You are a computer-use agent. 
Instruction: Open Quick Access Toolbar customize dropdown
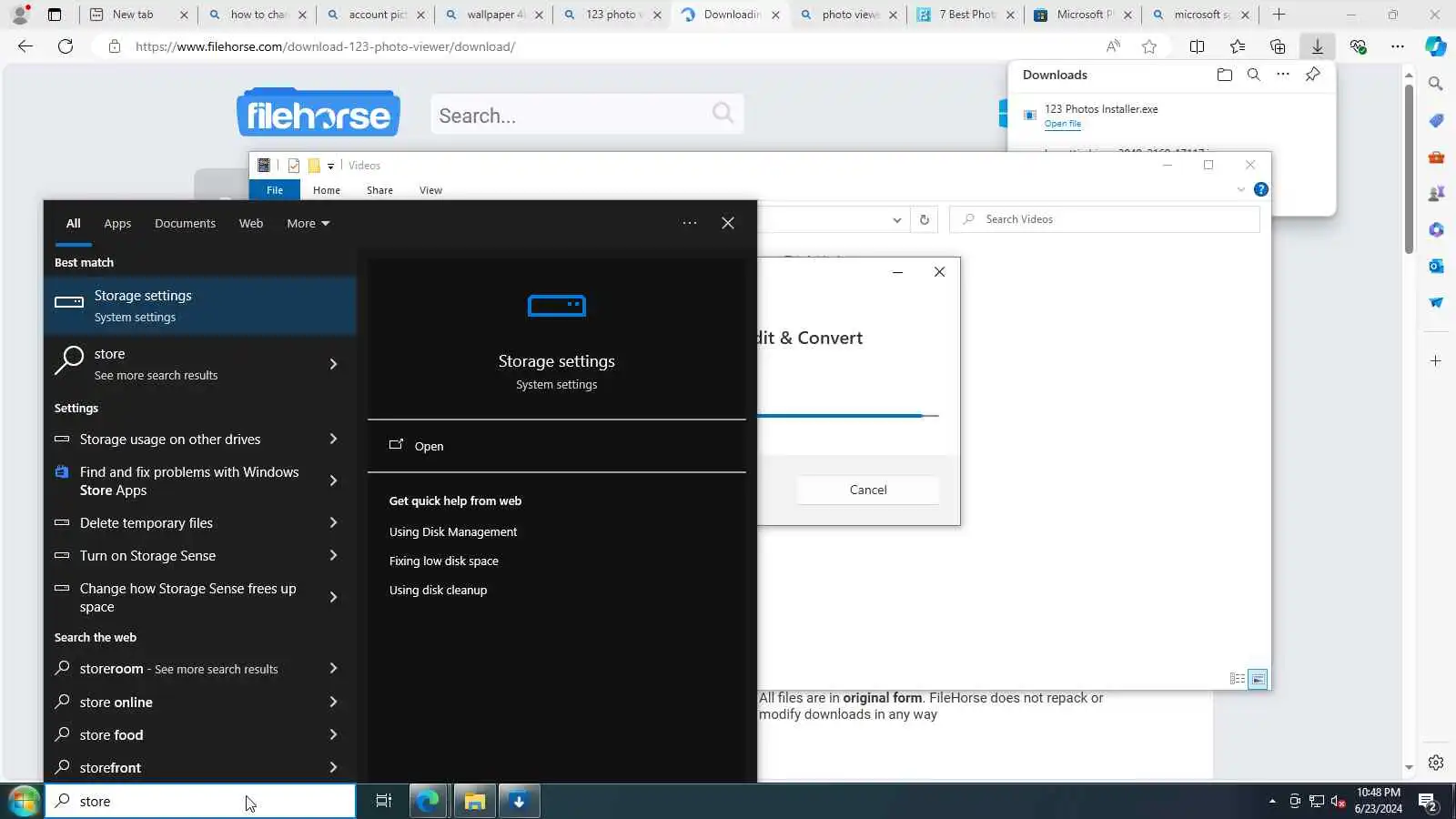click(330, 166)
